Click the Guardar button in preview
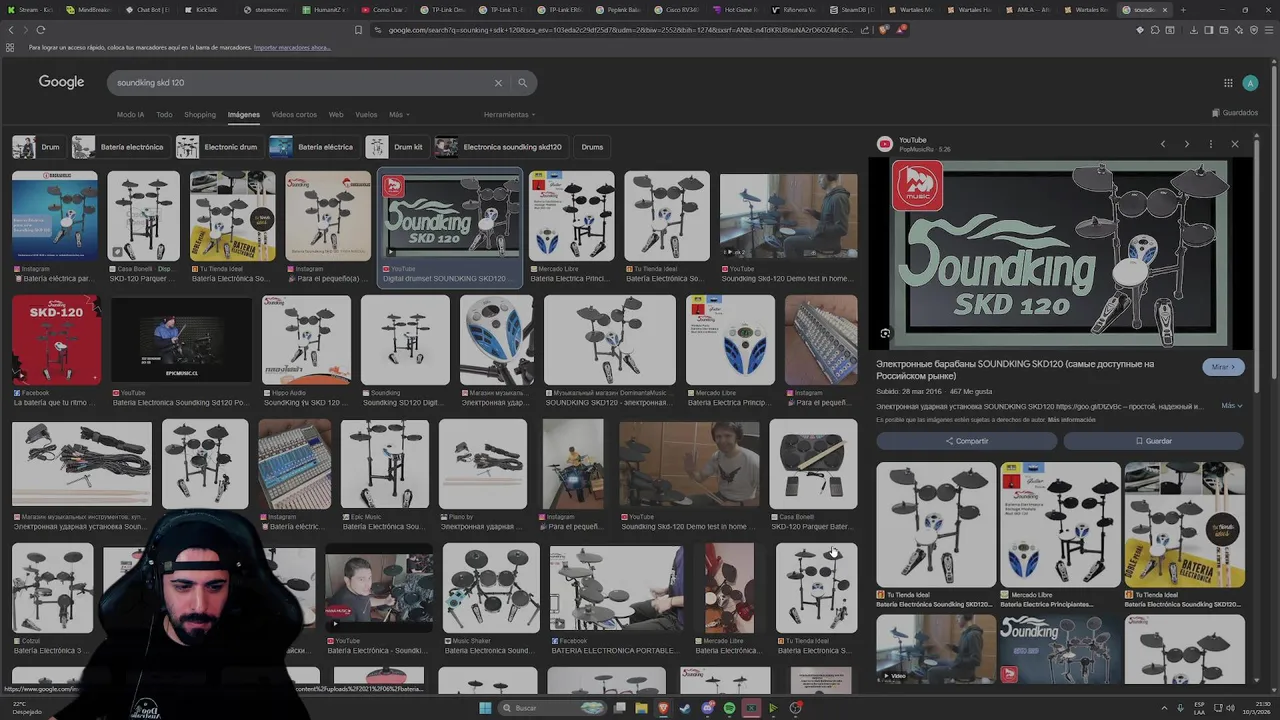1280x720 pixels. tap(1153, 441)
